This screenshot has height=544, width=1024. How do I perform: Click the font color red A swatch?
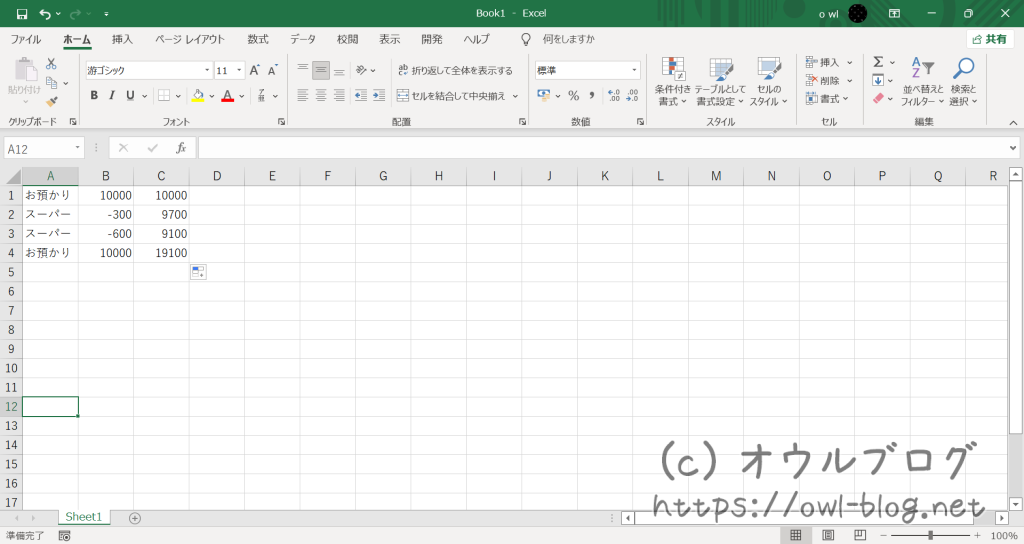227,96
